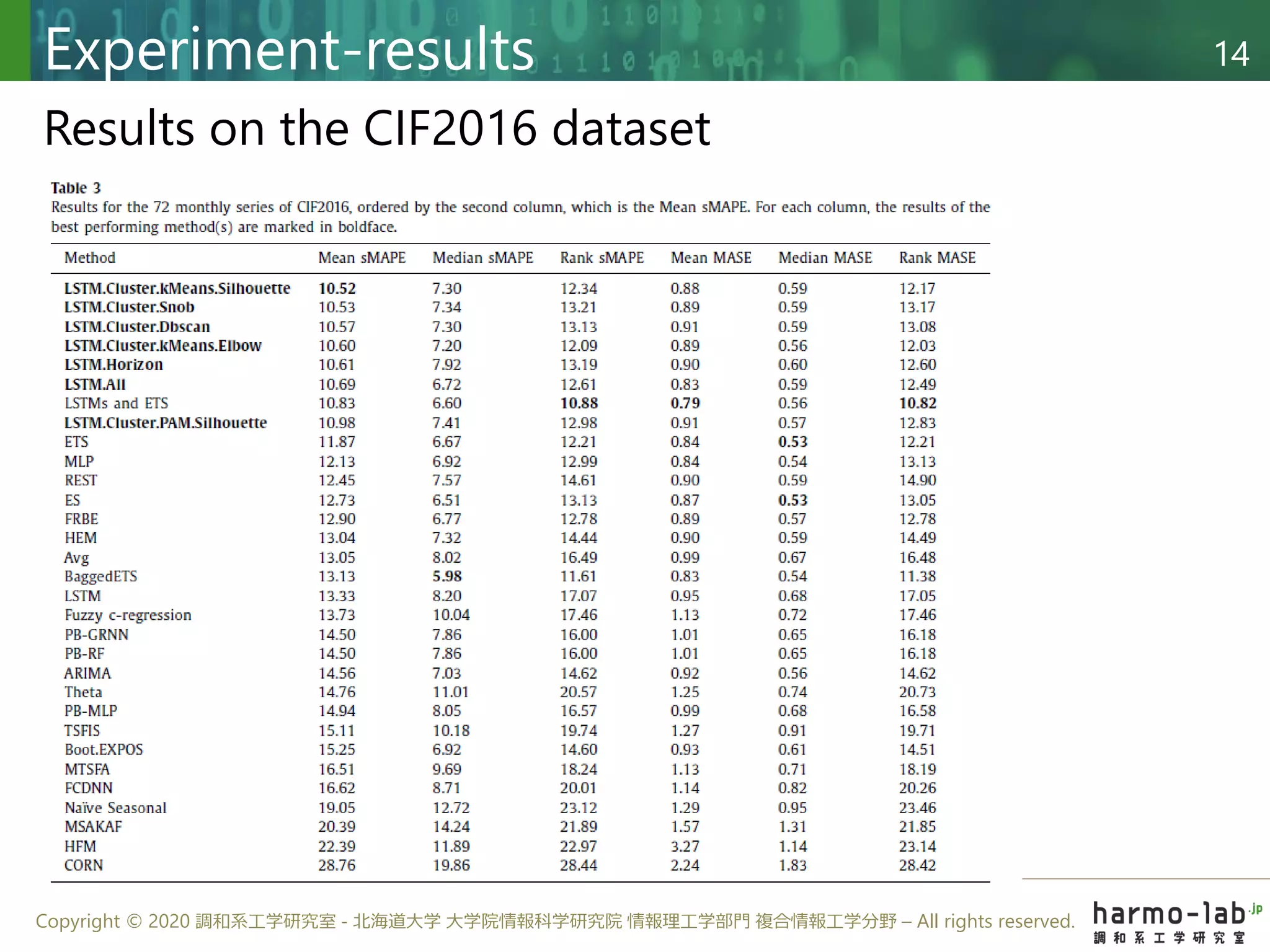Click the Rank MASE column header
1270x952 pixels.
pos(937,258)
